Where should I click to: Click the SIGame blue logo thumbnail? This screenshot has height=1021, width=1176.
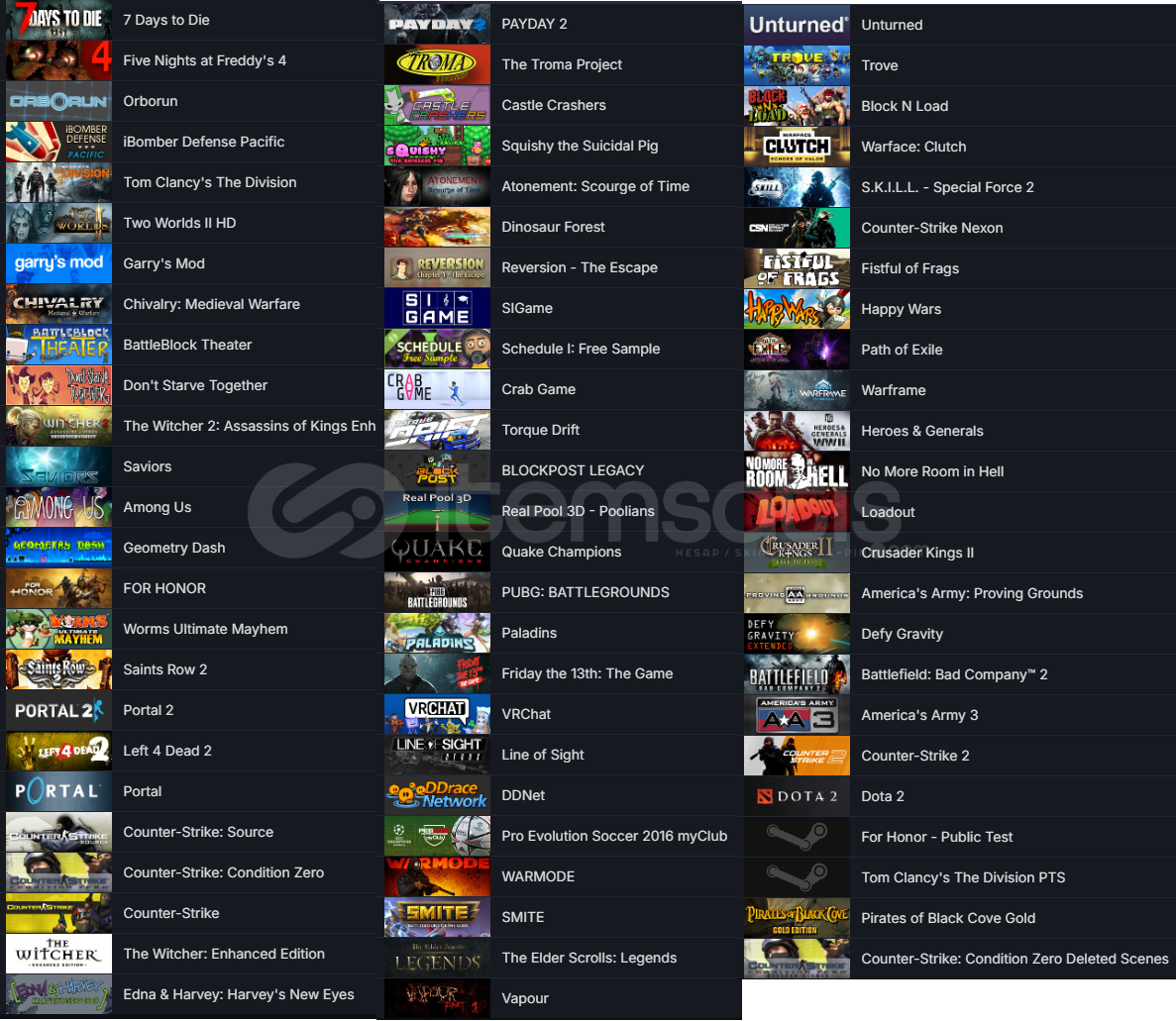[x=437, y=308]
